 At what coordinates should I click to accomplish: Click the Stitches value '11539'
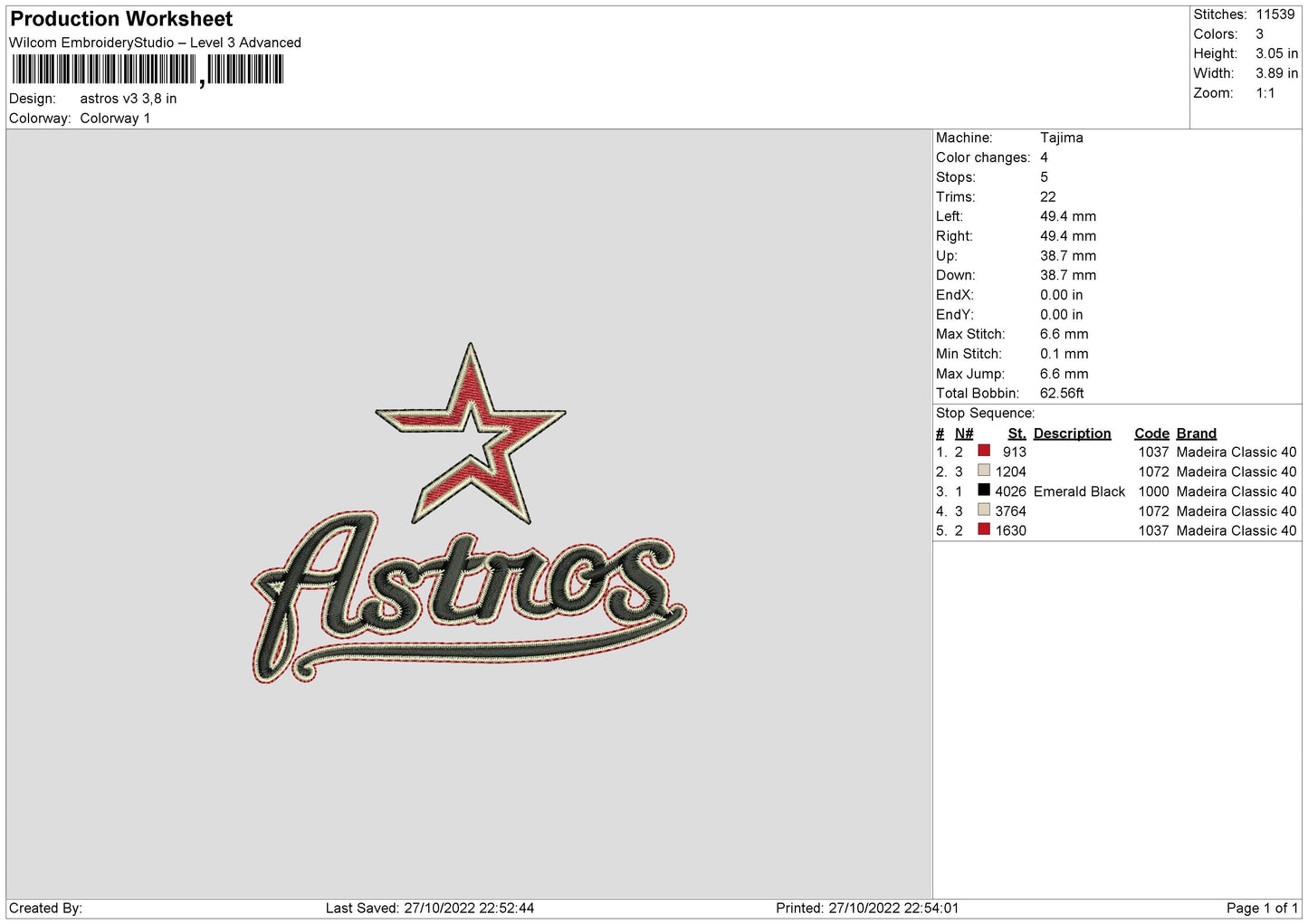1275,14
